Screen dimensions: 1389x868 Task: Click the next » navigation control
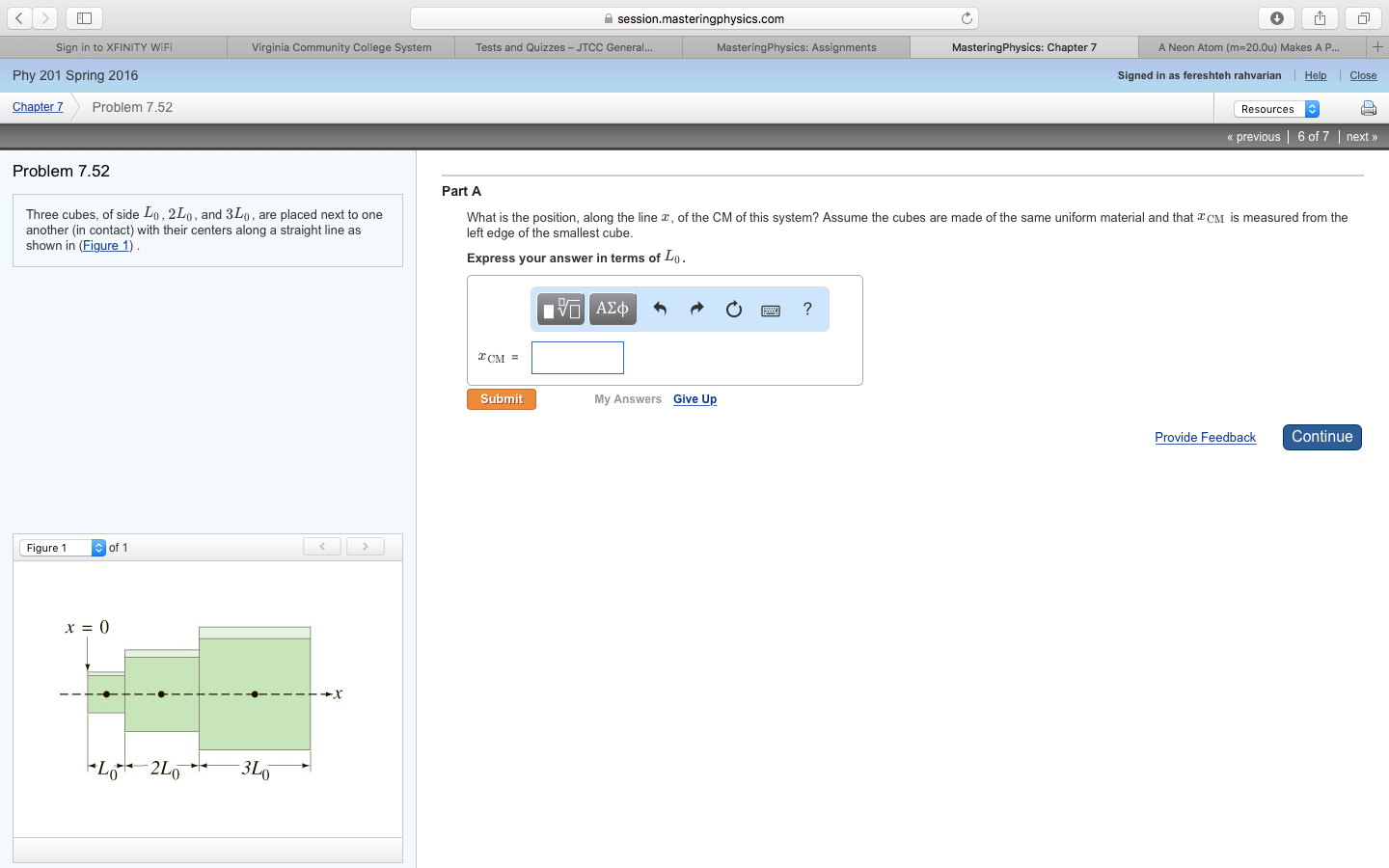(1361, 136)
